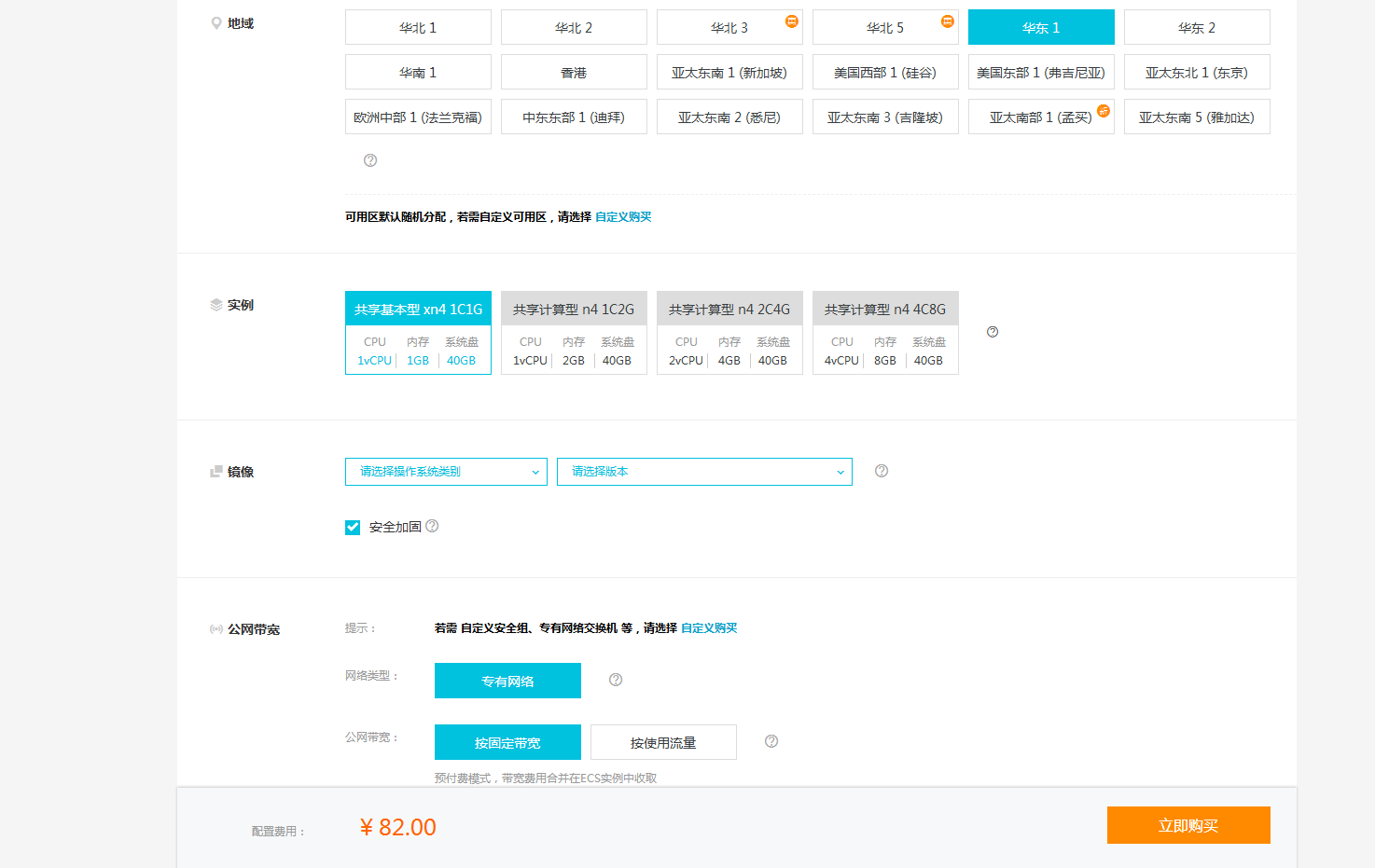The width and height of the screenshot is (1375, 868).
Task: Click the 立即购买 button
Action: (1188, 825)
